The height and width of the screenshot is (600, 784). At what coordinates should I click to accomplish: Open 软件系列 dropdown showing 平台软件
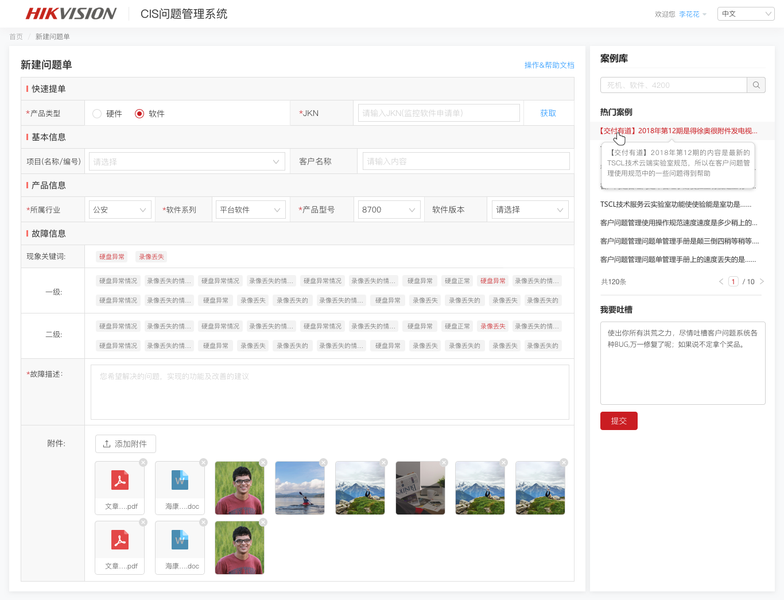250,210
